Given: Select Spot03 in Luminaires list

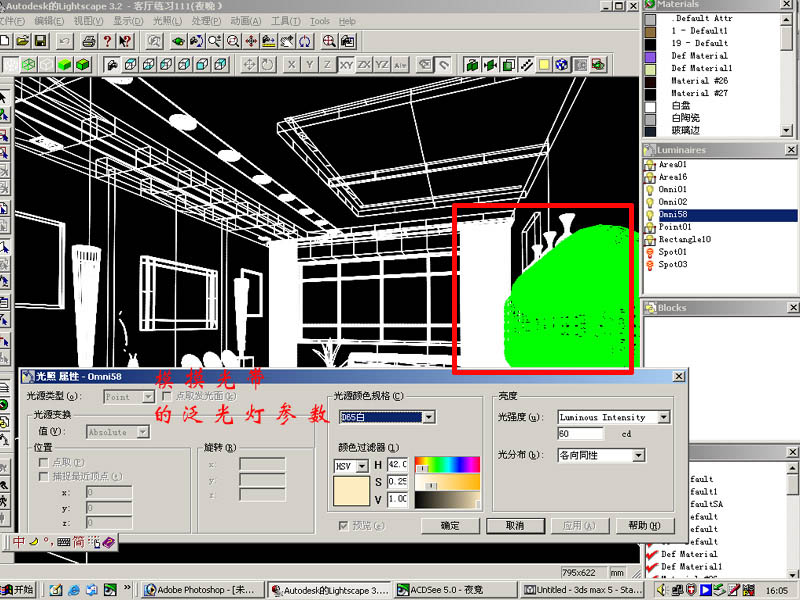Looking at the screenshot, I should point(672,264).
